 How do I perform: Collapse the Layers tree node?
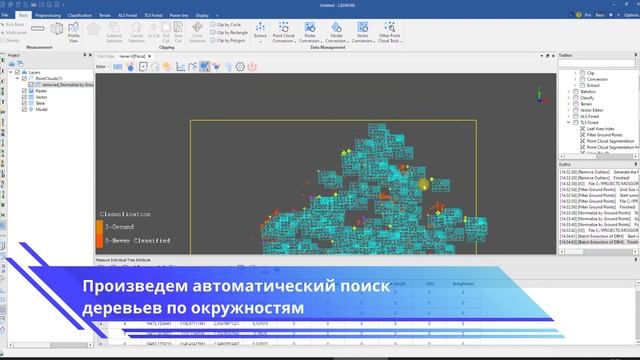tap(11, 72)
